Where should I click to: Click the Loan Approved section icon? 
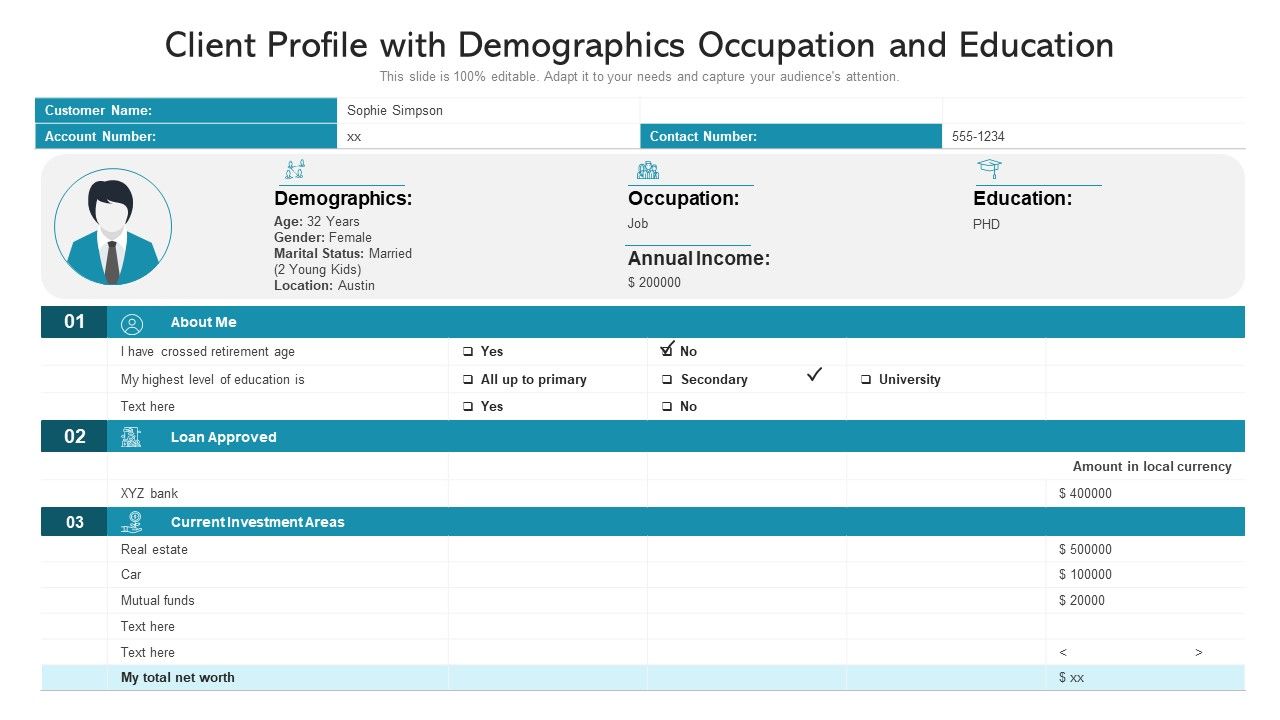131,437
